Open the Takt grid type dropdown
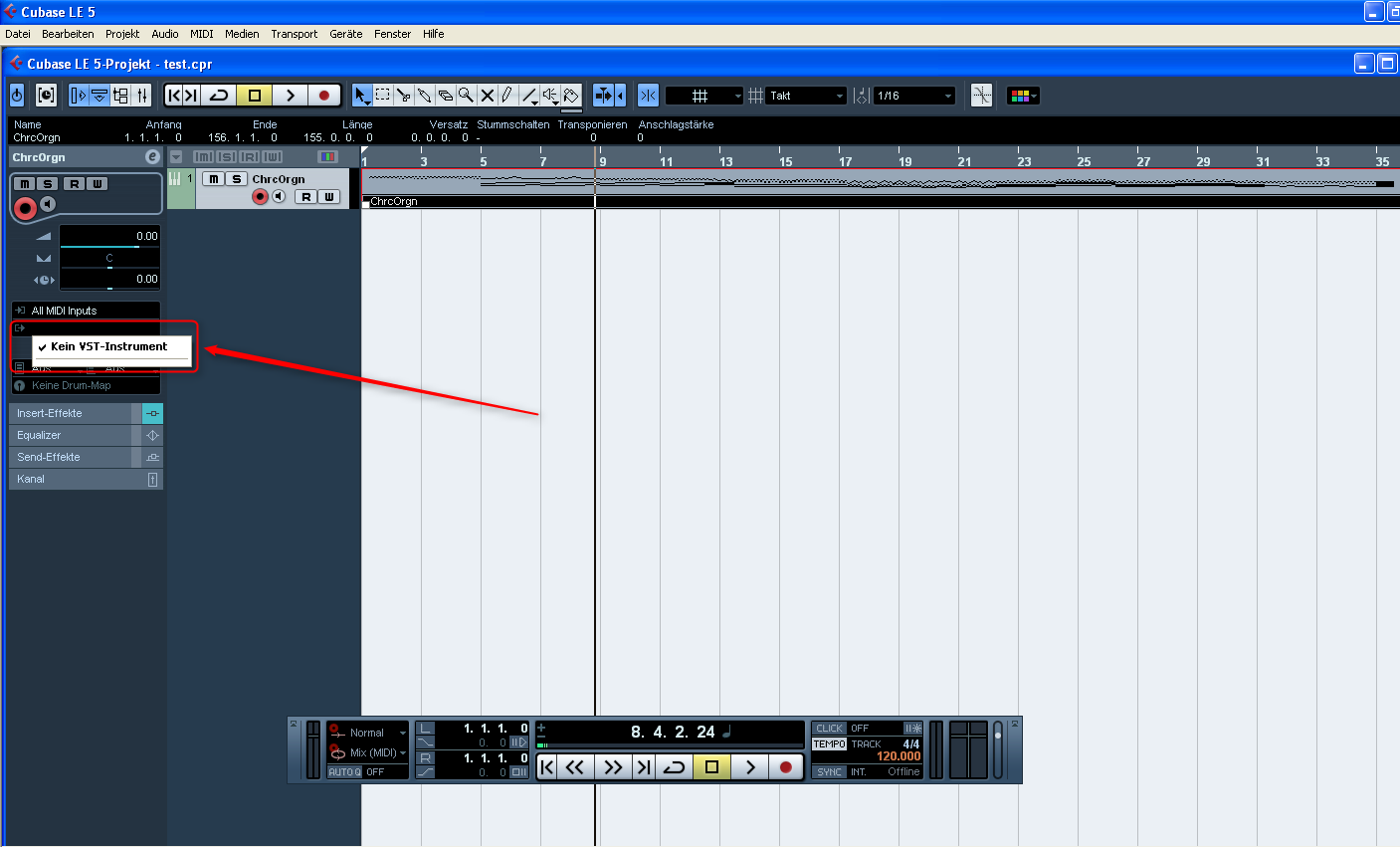This screenshot has height=847, width=1400. tap(806, 96)
